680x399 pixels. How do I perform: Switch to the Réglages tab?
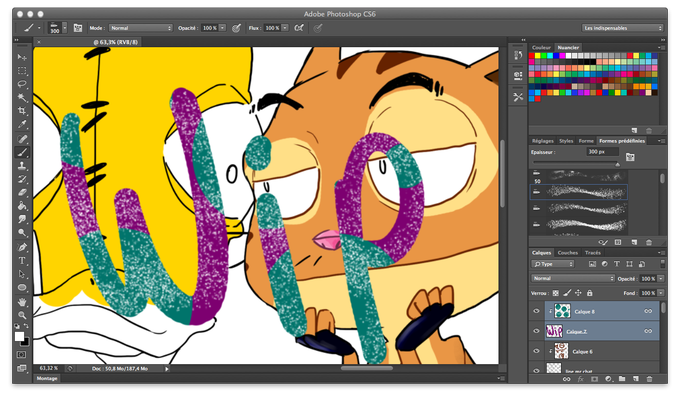click(543, 141)
